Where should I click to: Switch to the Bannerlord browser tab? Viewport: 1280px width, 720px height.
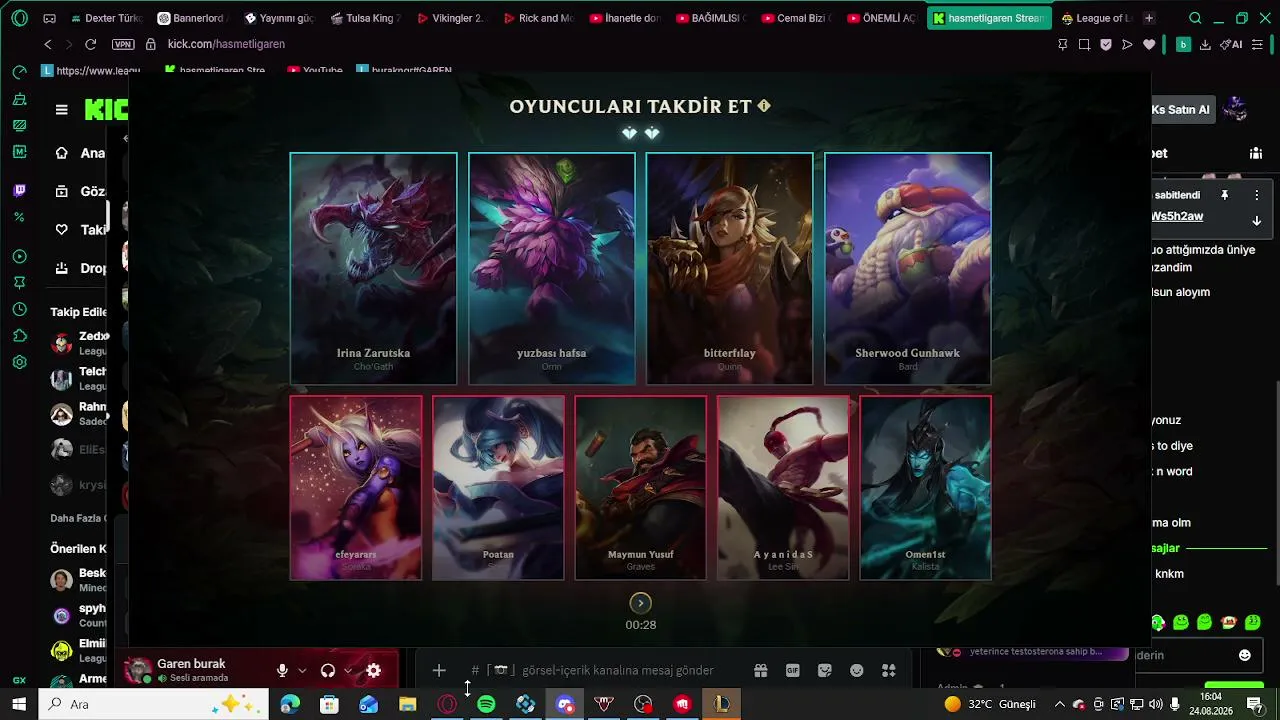(194, 18)
